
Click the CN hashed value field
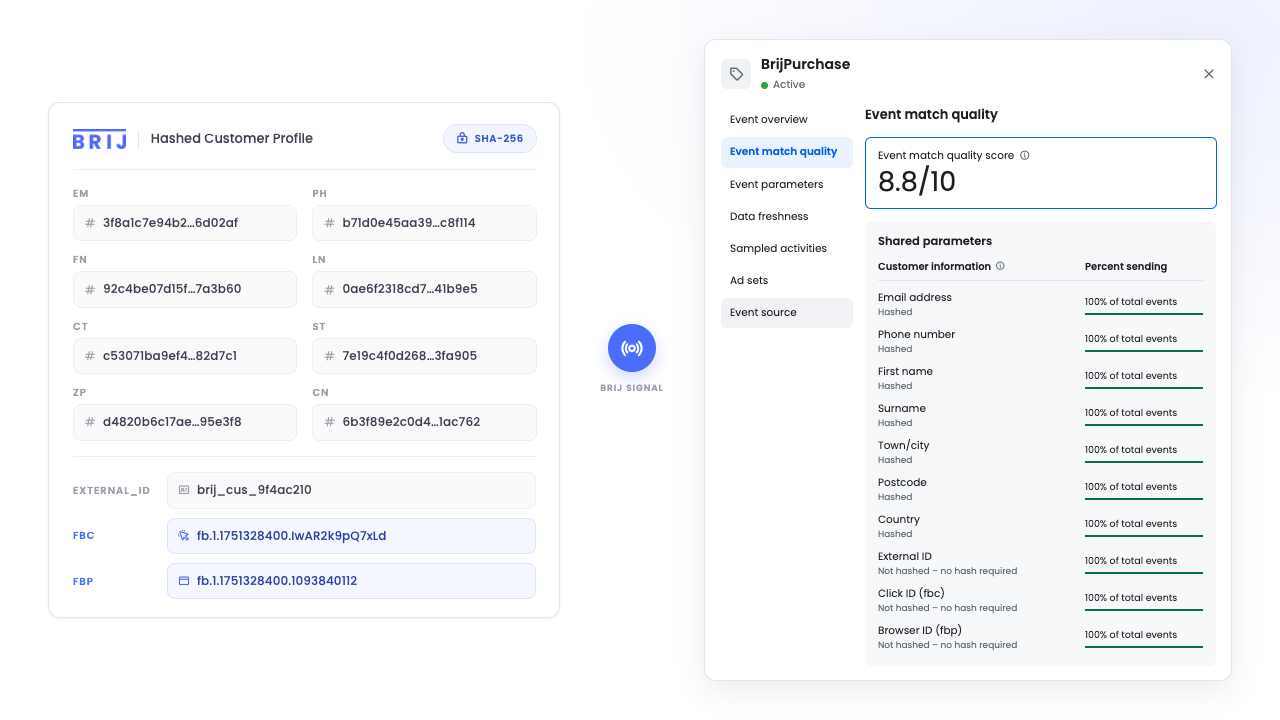(x=425, y=422)
